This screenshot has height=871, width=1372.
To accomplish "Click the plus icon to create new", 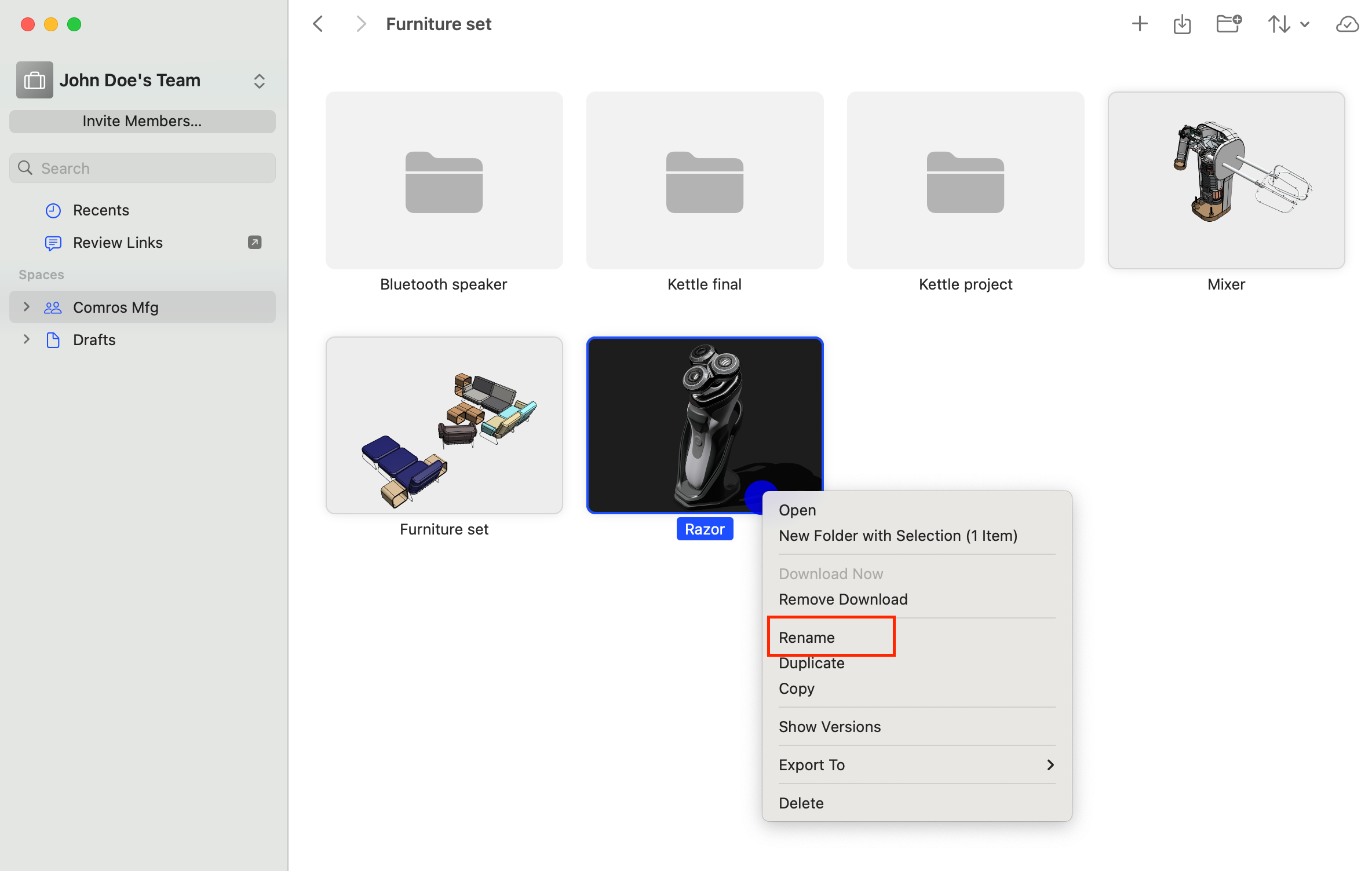I will 1139,24.
